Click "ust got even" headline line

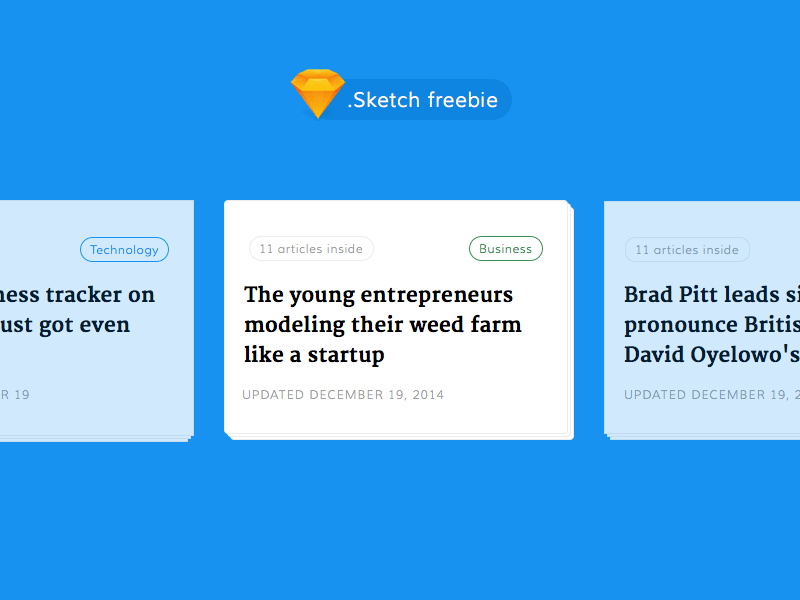pyautogui.click(x=65, y=325)
